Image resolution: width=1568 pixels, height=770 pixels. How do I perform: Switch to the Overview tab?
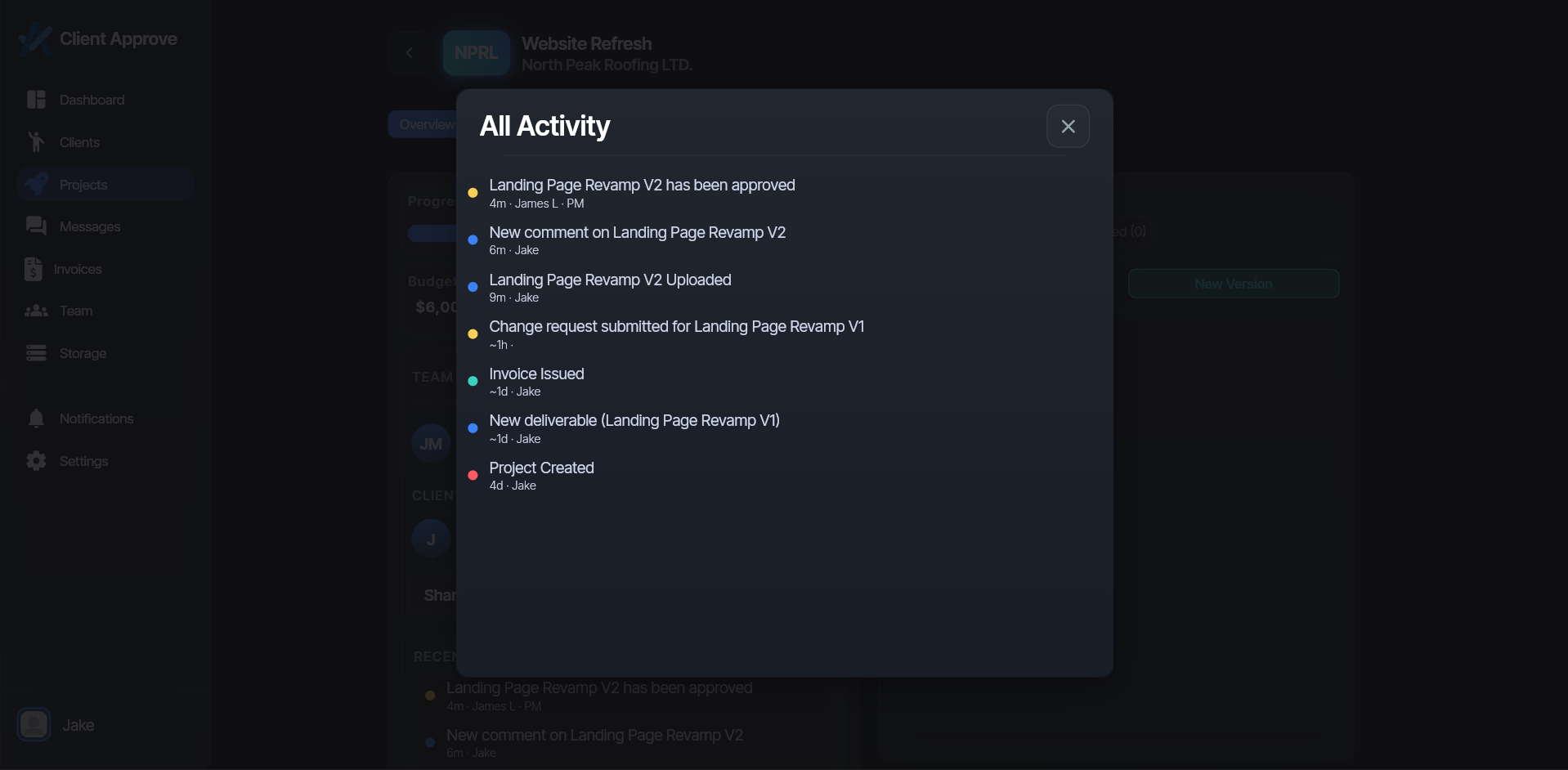point(426,123)
